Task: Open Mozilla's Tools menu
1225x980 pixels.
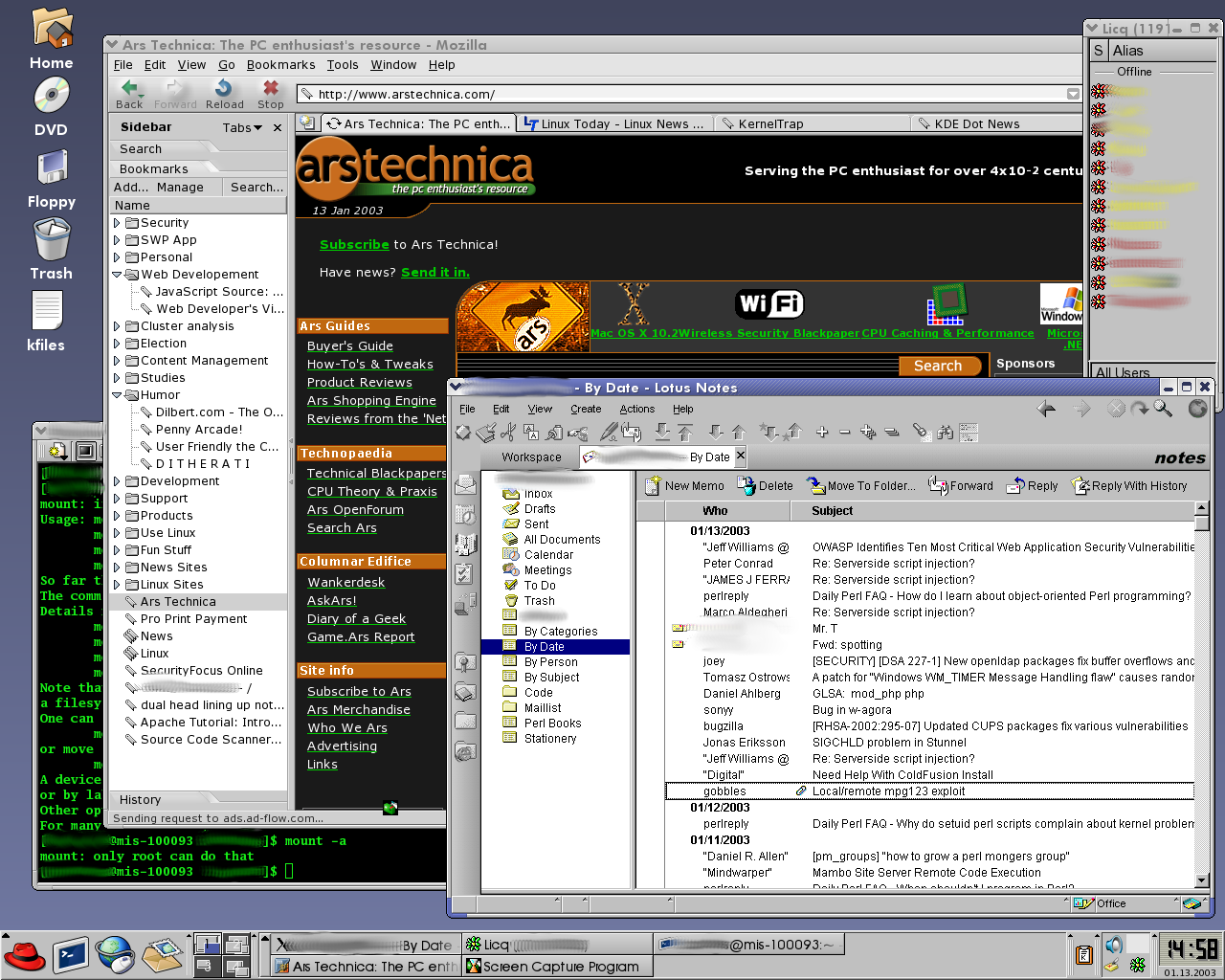Action: [x=343, y=65]
